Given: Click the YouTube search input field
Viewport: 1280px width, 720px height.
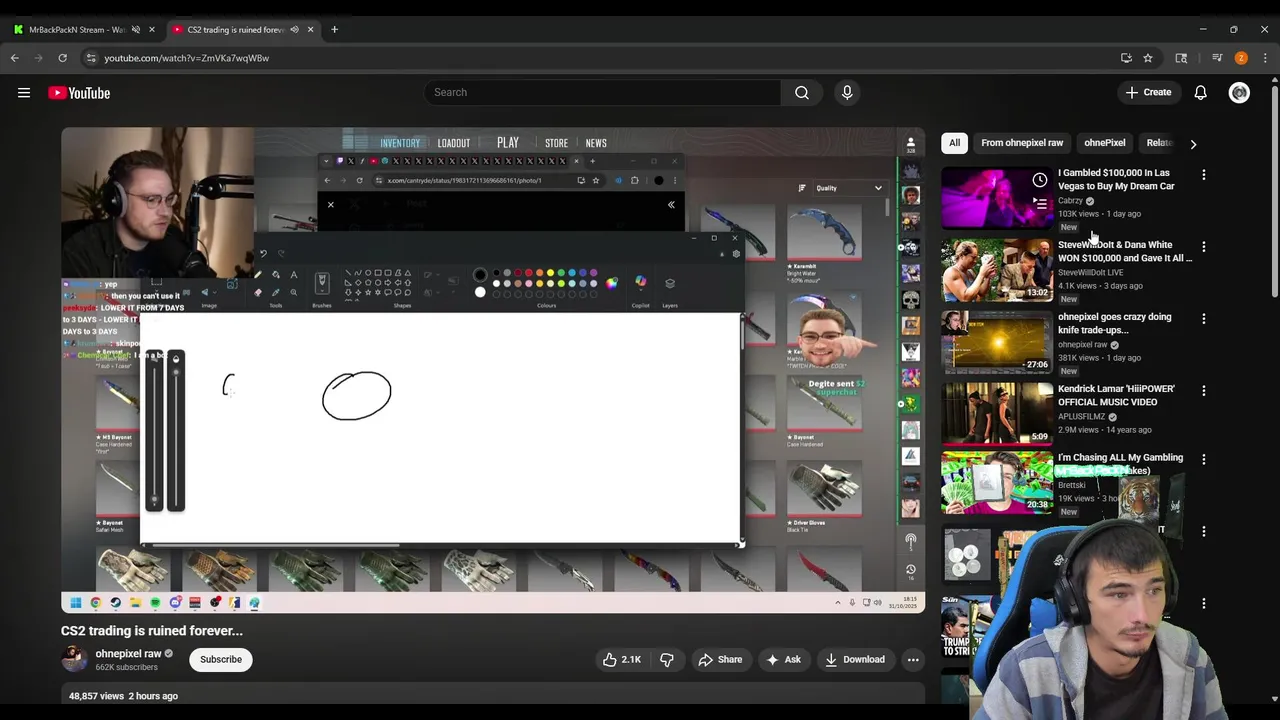Looking at the screenshot, I should [603, 92].
